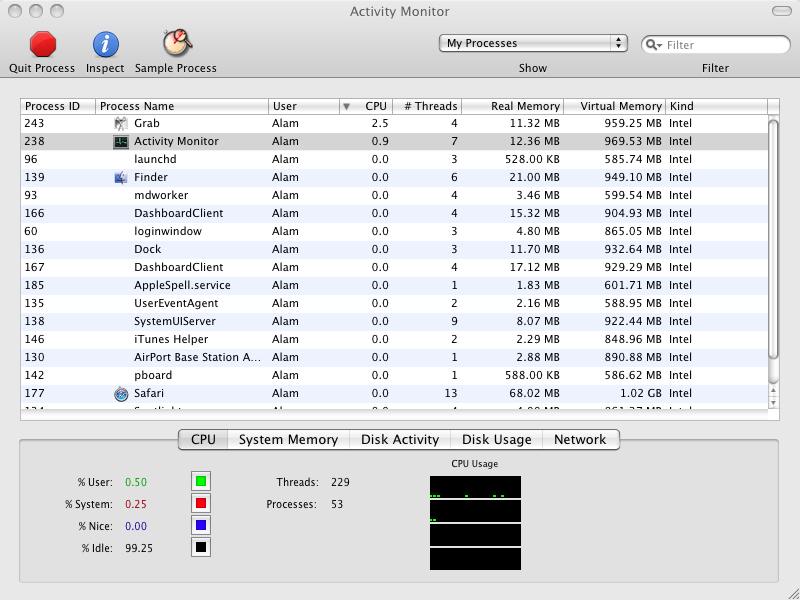
Task: Click the 21.00 MB Finder memory value
Action: tap(534, 178)
